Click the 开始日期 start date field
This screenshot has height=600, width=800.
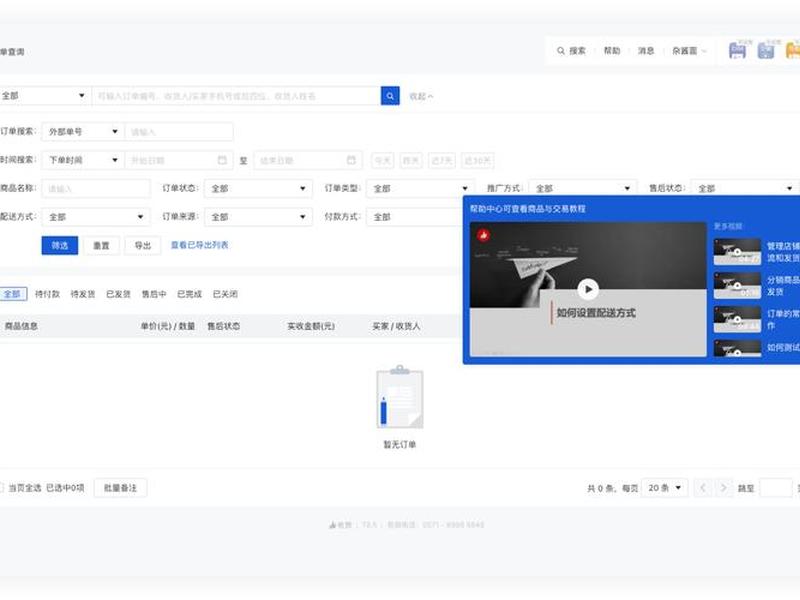pyautogui.click(x=179, y=160)
